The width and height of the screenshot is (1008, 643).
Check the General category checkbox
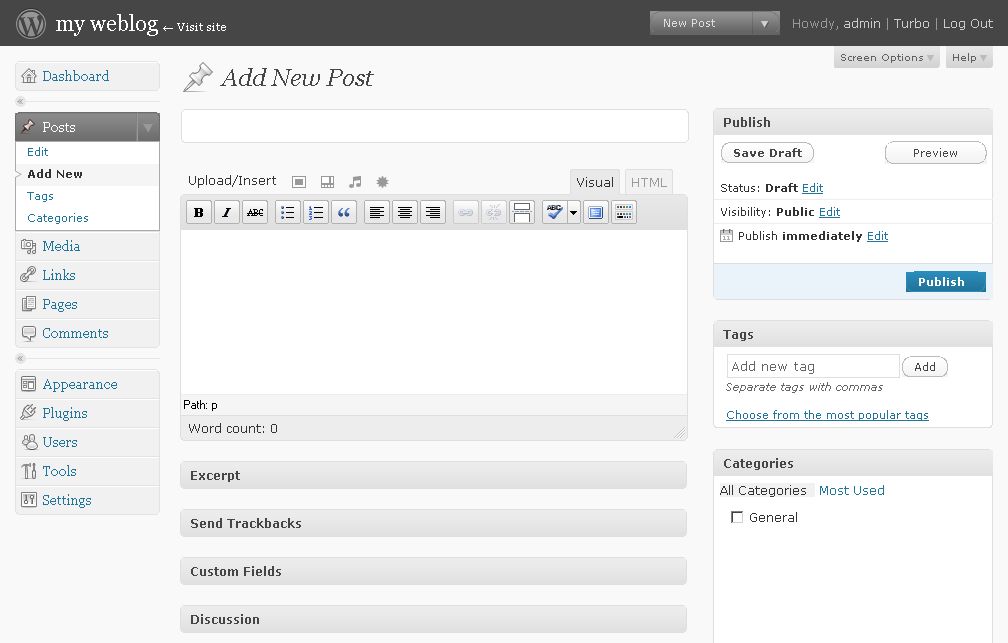coord(737,517)
